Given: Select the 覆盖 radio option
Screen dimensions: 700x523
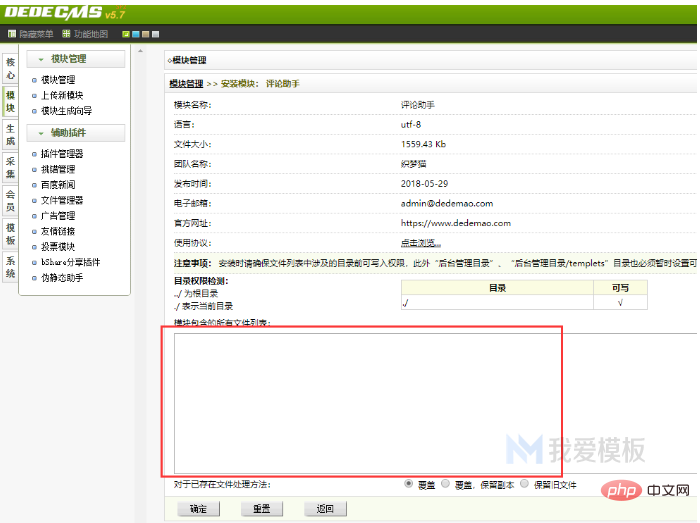Looking at the screenshot, I should pyautogui.click(x=408, y=484).
